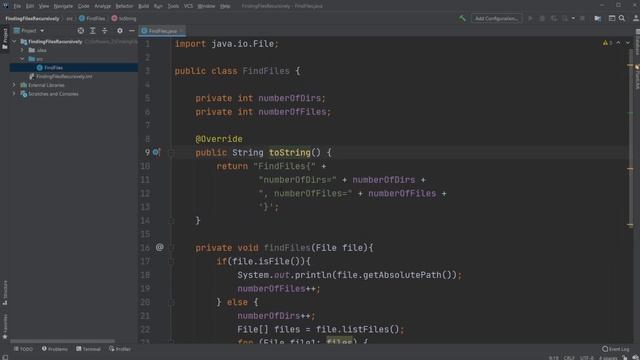Open the Navigate menu

click(63, 6)
